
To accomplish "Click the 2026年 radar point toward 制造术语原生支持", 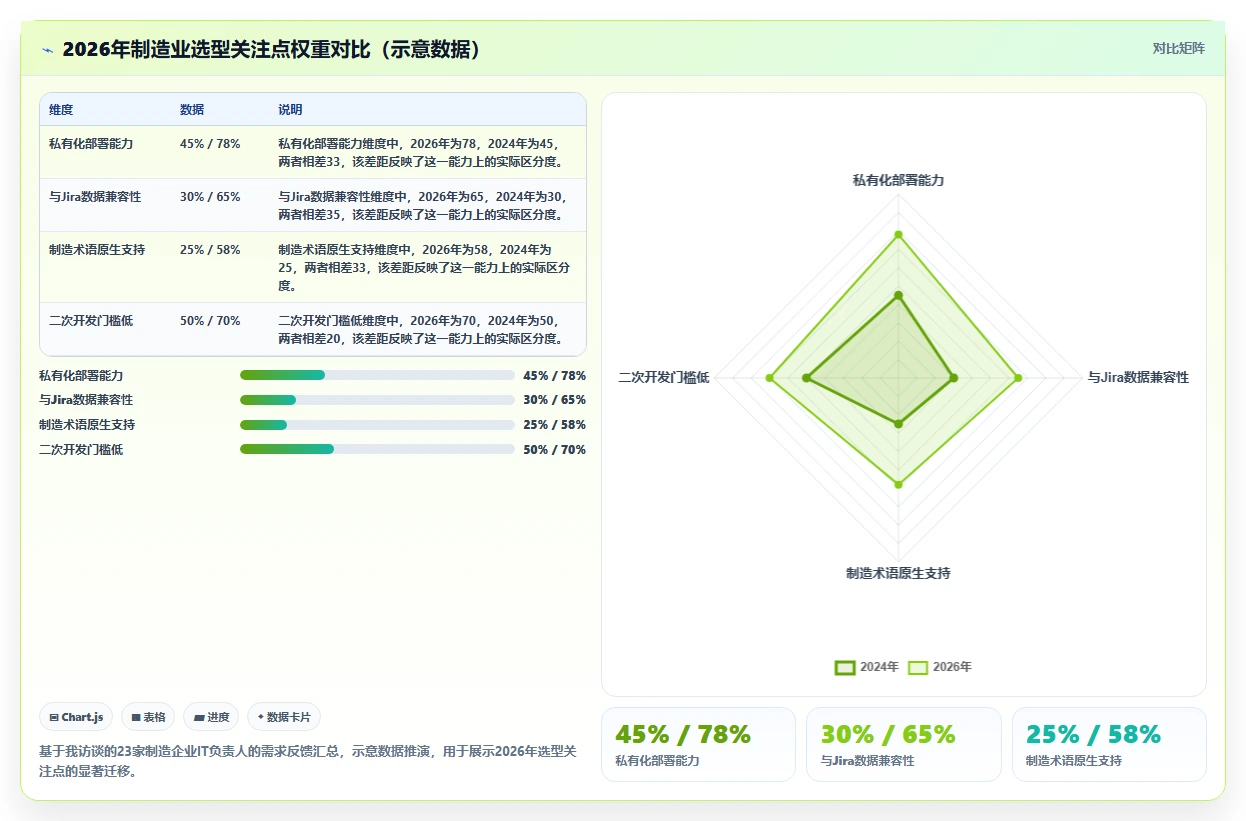I will point(898,484).
